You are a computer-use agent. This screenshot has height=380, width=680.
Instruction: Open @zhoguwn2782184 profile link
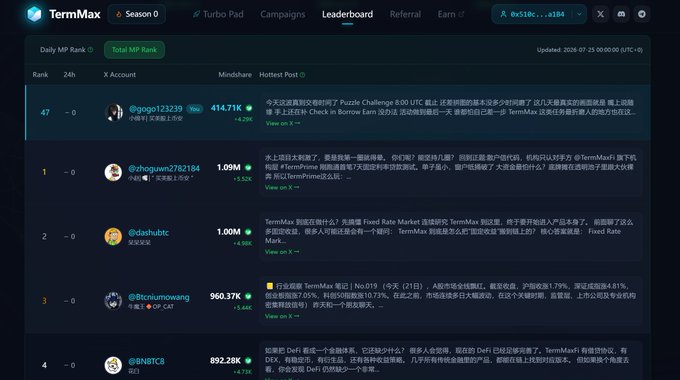164,168
